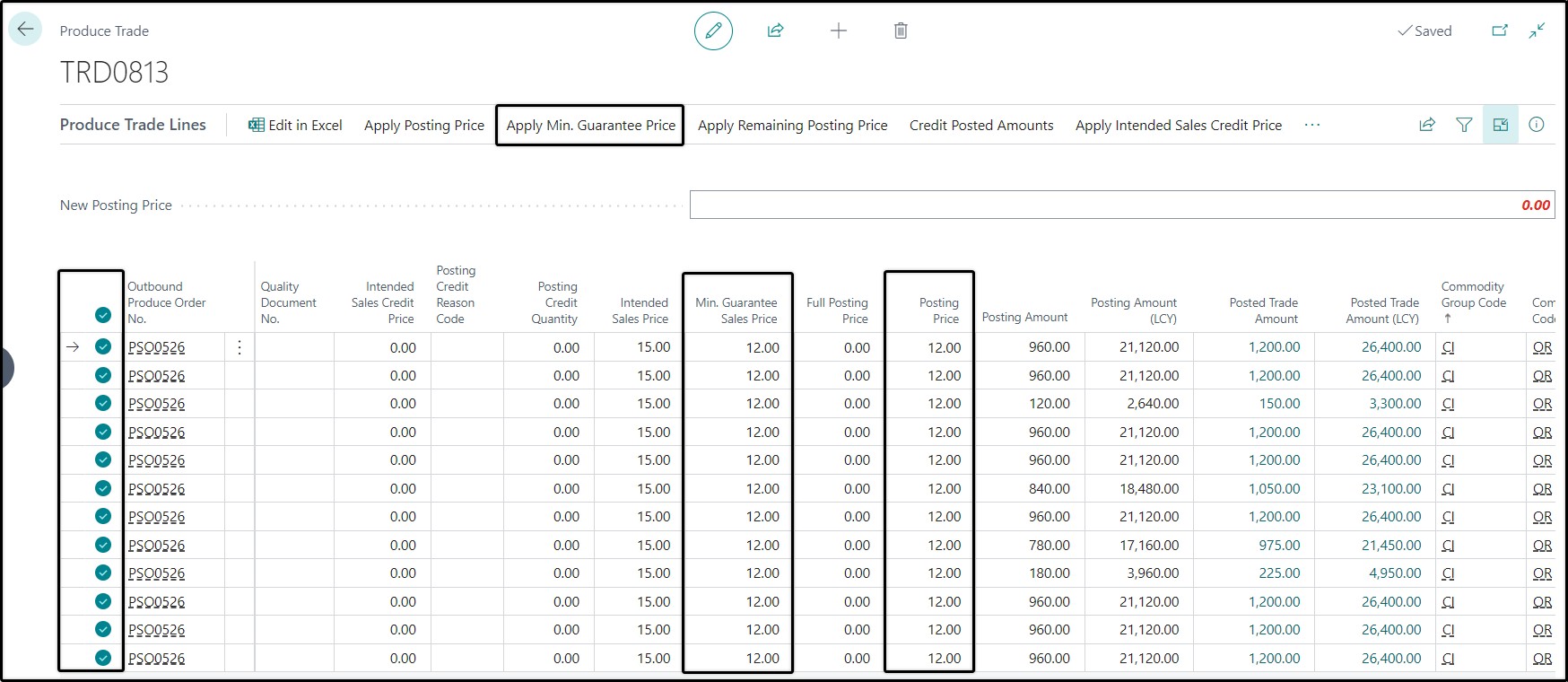This screenshot has width=1568, height=682.
Task: Focus the New Posting Price field
Action: 1122,205
